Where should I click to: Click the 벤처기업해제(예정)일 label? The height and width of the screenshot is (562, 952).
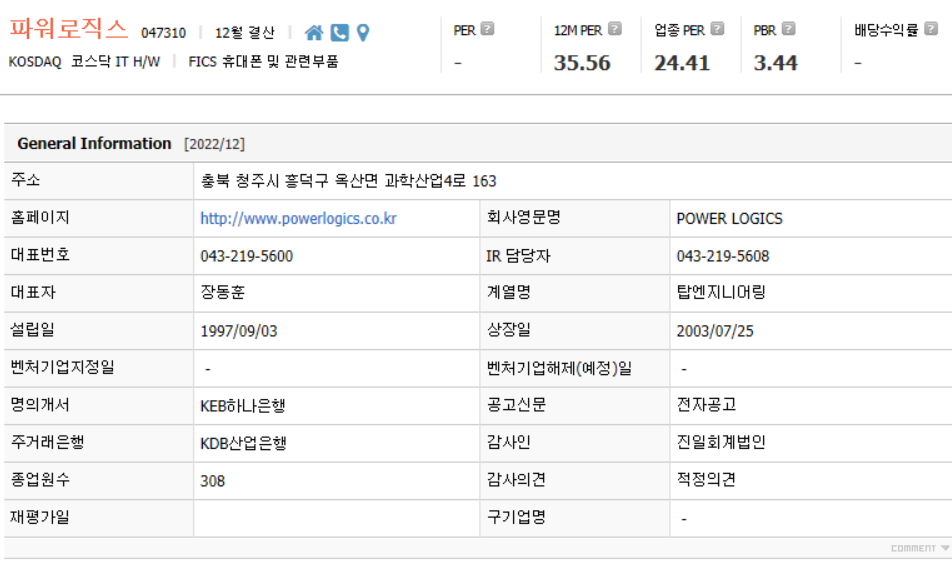point(559,368)
